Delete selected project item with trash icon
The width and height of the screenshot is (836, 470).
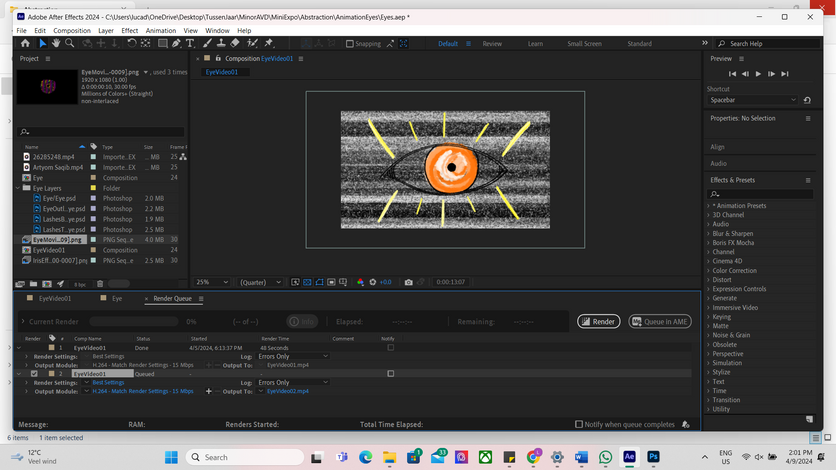coord(100,284)
